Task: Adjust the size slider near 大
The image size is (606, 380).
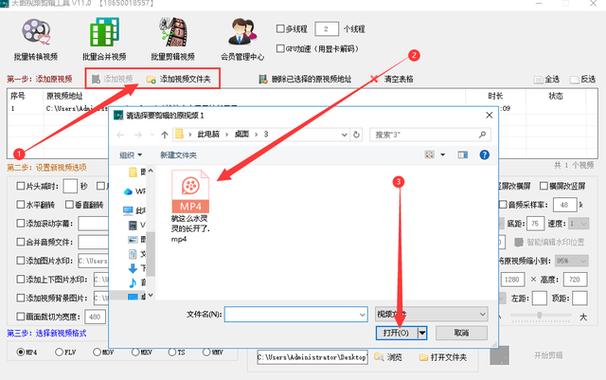Action: [x=540, y=316]
